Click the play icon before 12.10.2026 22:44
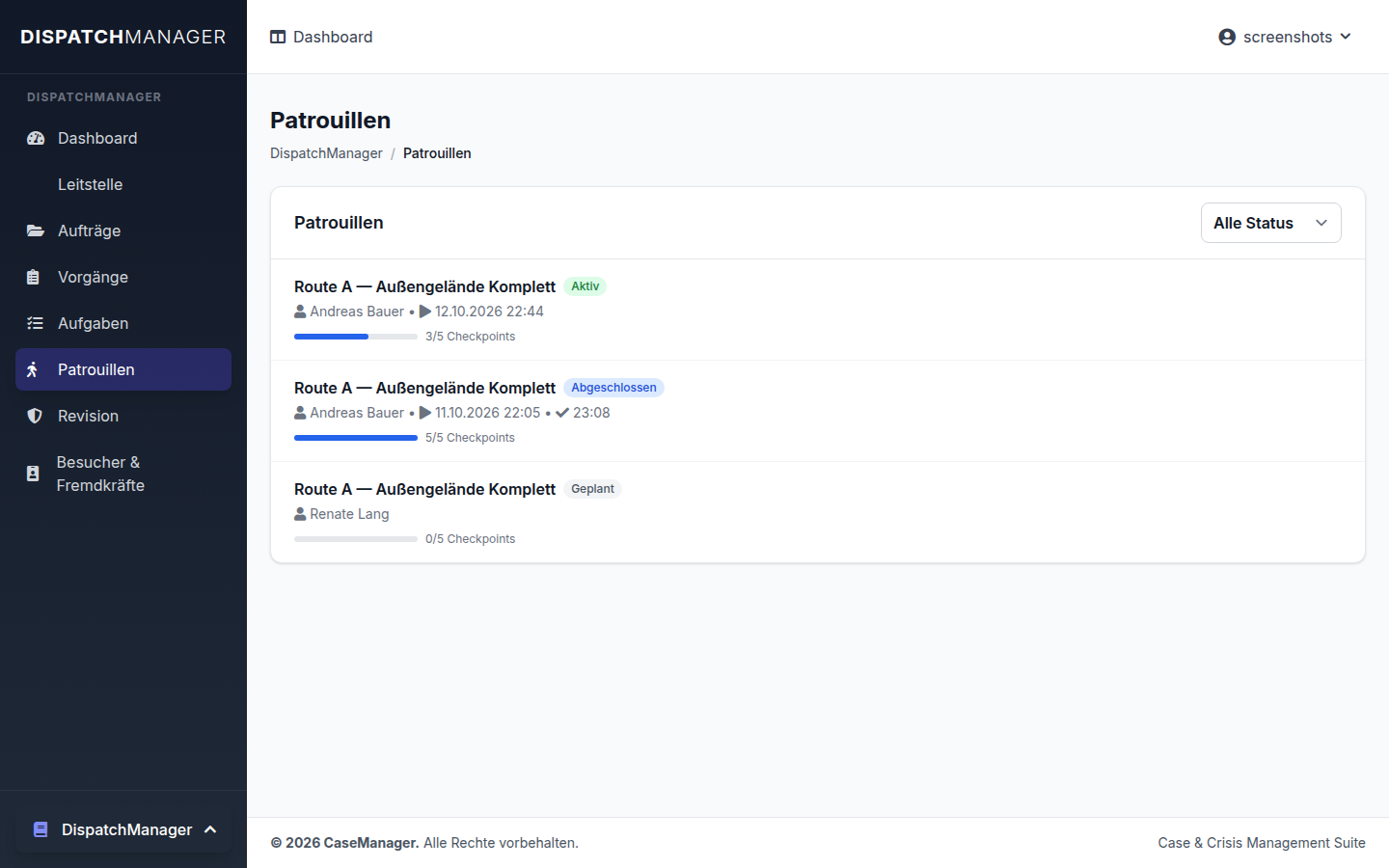Image resolution: width=1389 pixels, height=868 pixels. [x=425, y=312]
